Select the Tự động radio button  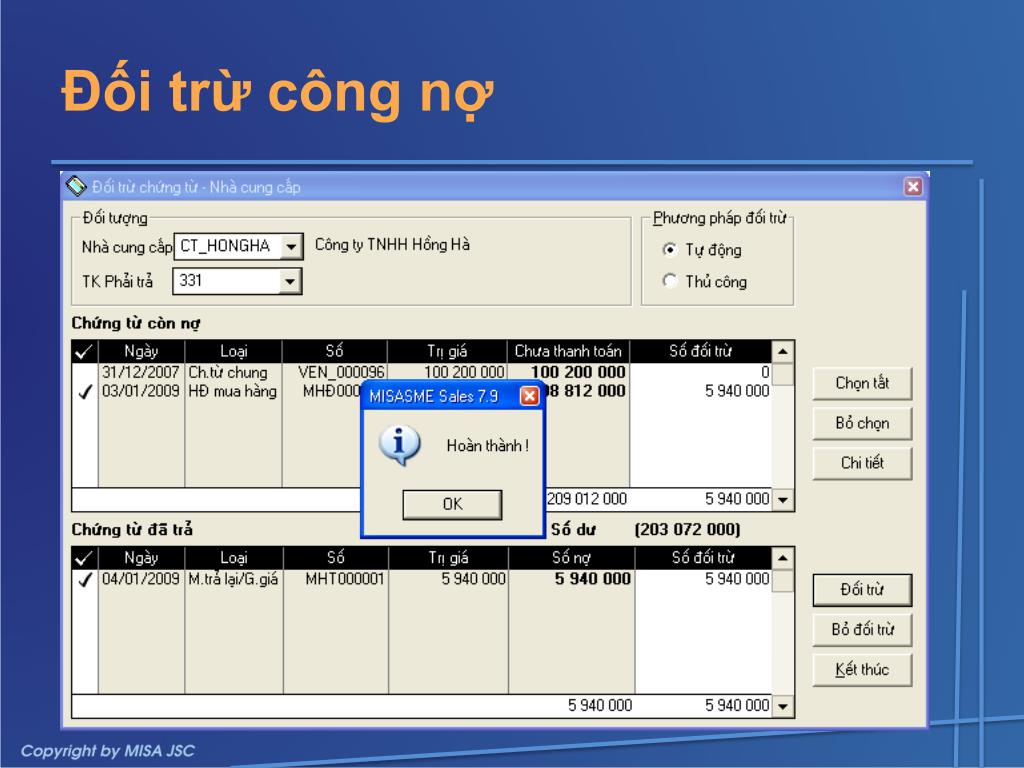(669, 249)
